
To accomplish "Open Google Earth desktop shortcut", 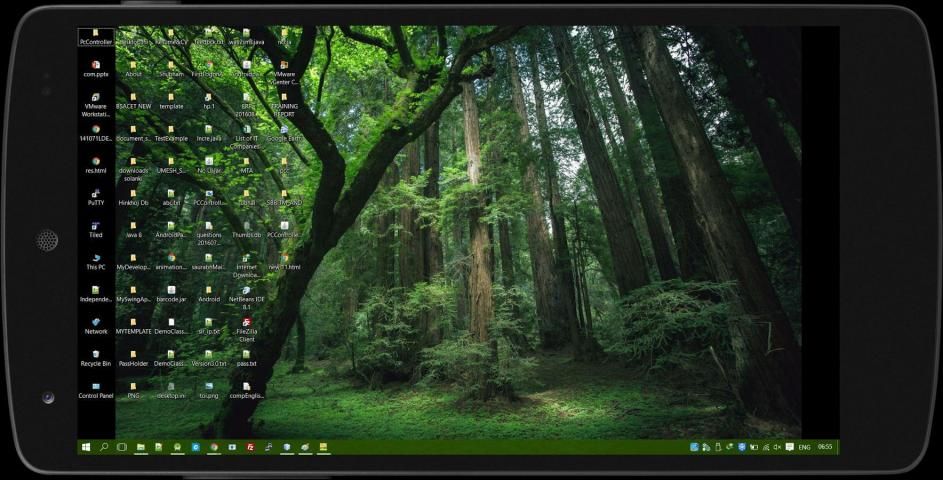I will pyautogui.click(x=284, y=130).
